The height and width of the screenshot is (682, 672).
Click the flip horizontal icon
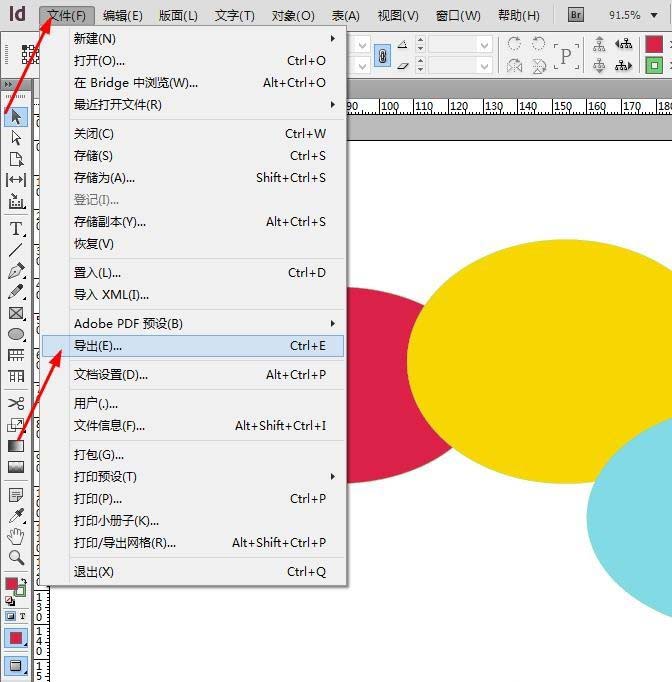[514, 66]
